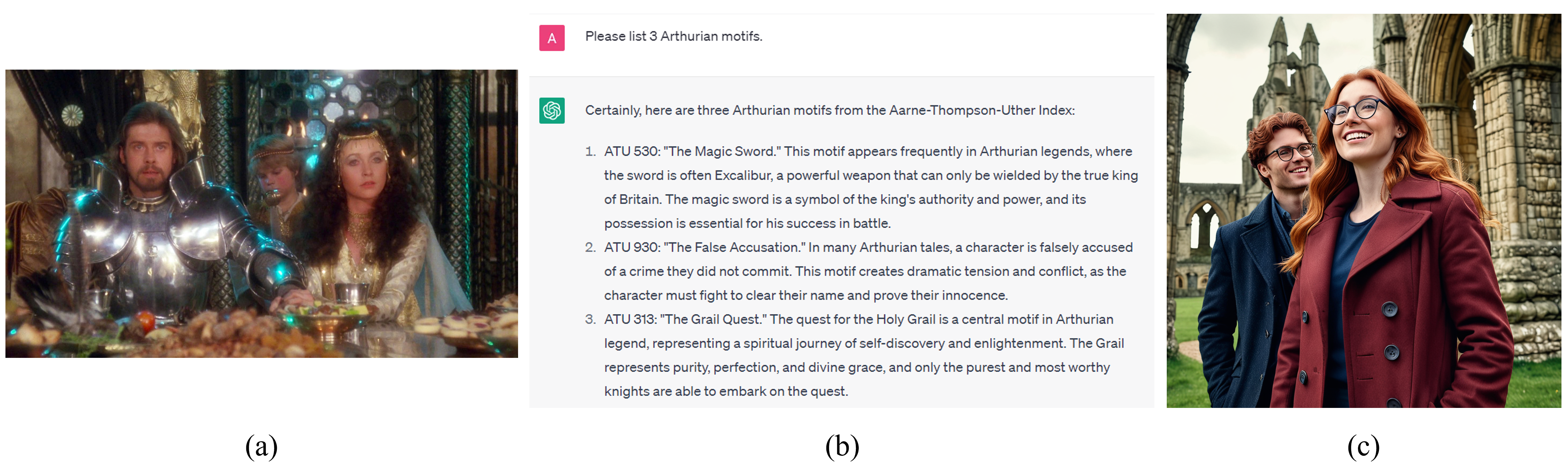Viewport: 1568px width, 475px height.
Task: Click the figure caption label (b)
Action: click(x=842, y=447)
